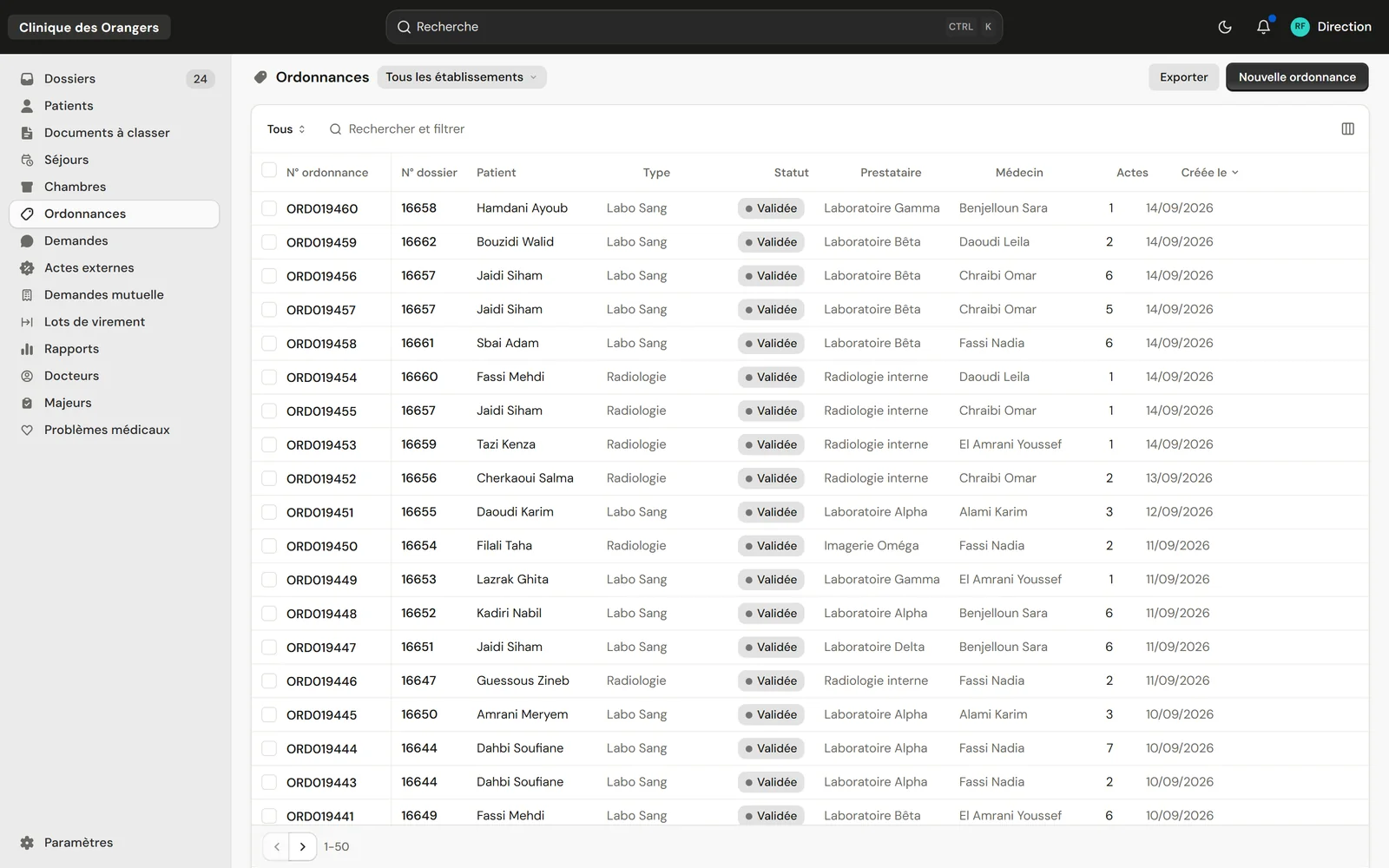Click dossier number 16662

pos(418,242)
